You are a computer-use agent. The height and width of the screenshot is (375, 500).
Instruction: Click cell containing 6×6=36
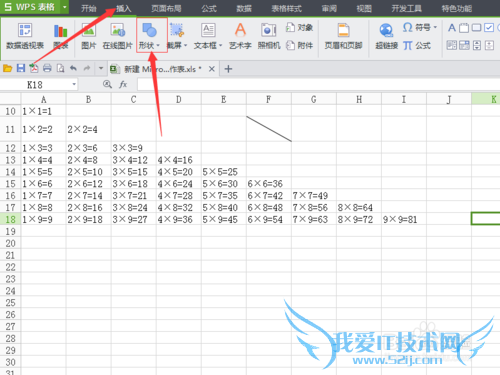point(269,184)
